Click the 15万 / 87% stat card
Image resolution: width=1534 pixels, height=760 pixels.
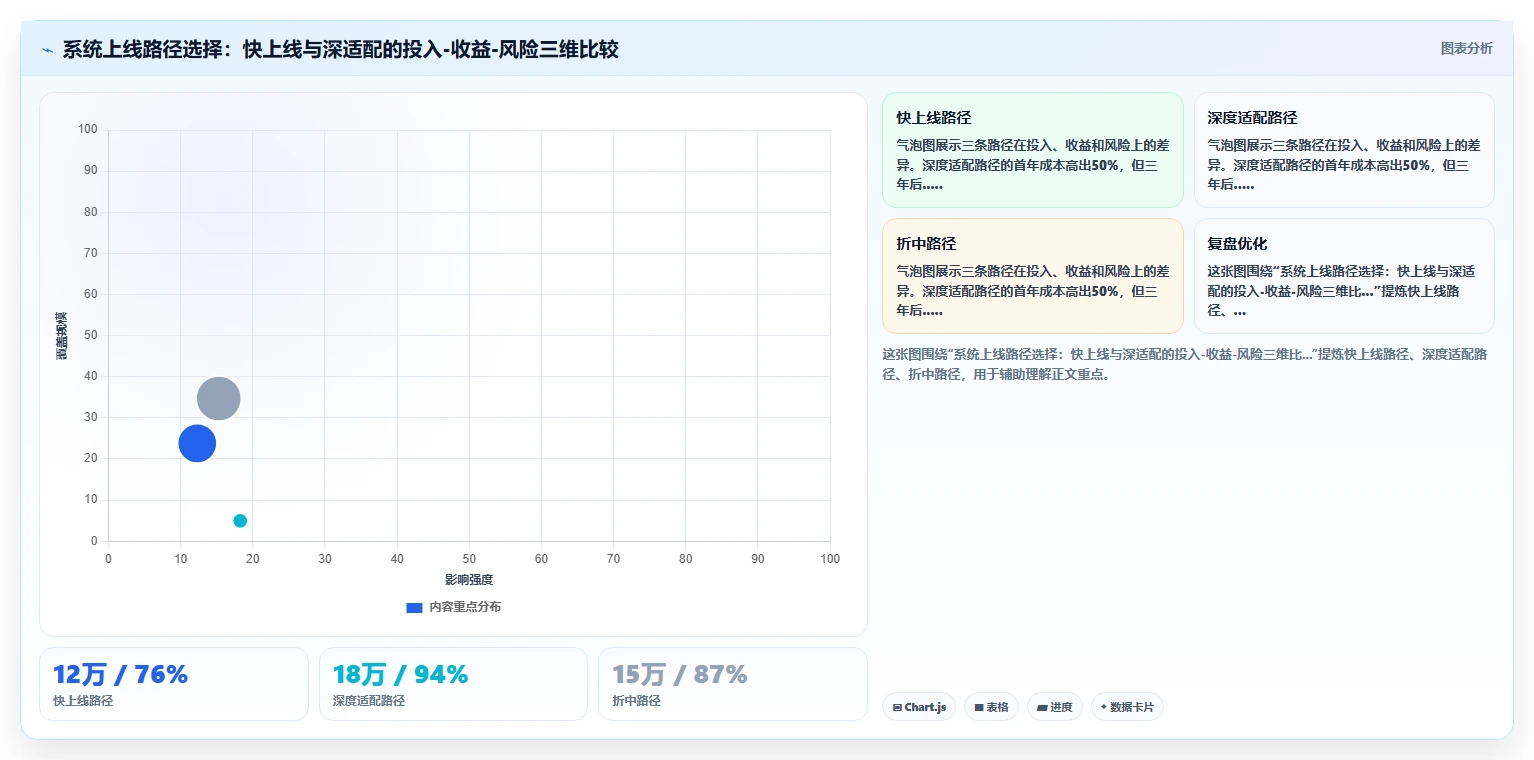pos(732,684)
